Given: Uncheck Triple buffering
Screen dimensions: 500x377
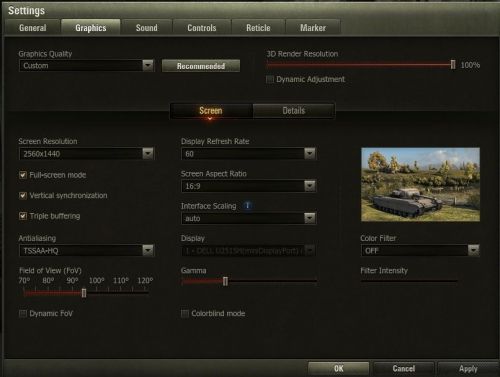Looking at the screenshot, I should (x=23, y=216).
